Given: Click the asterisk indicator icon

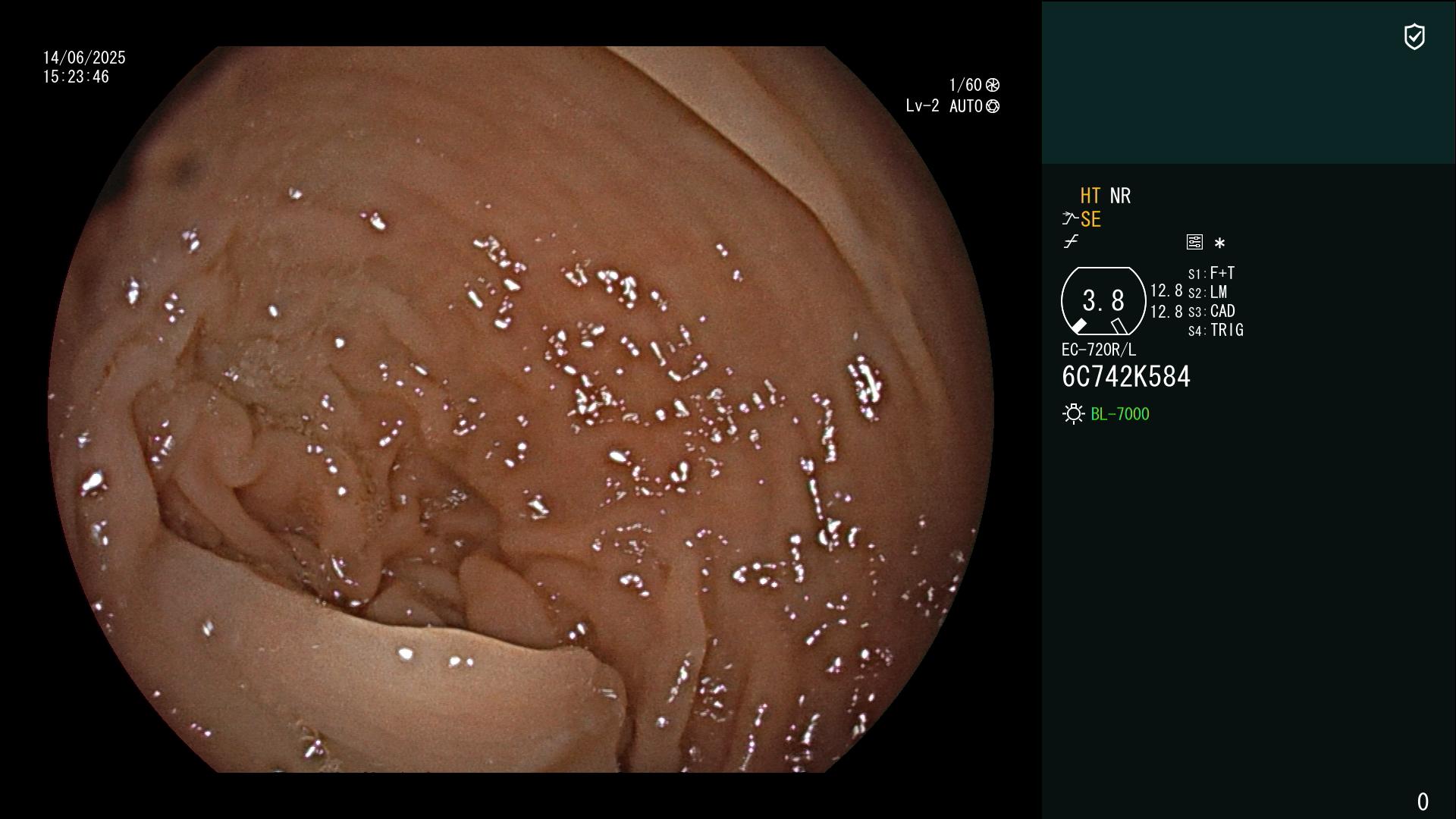Looking at the screenshot, I should click(1219, 243).
